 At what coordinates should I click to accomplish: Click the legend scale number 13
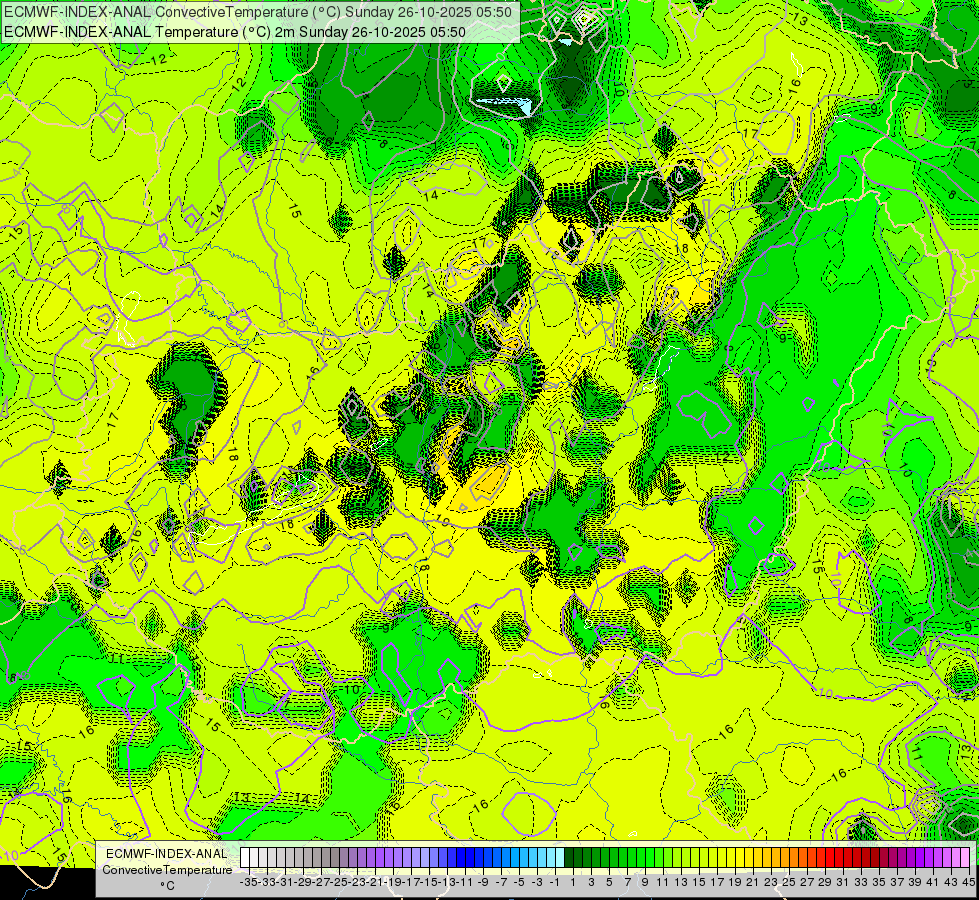[x=681, y=882]
